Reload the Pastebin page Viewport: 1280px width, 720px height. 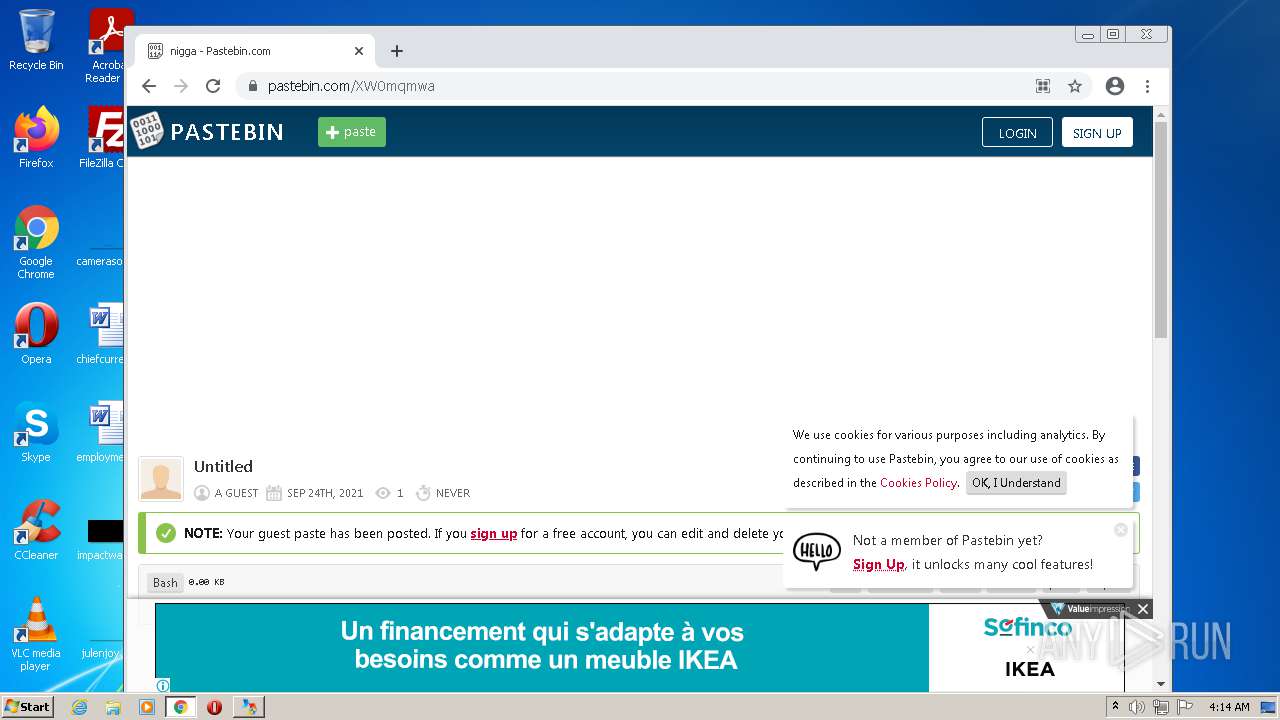tap(213, 86)
